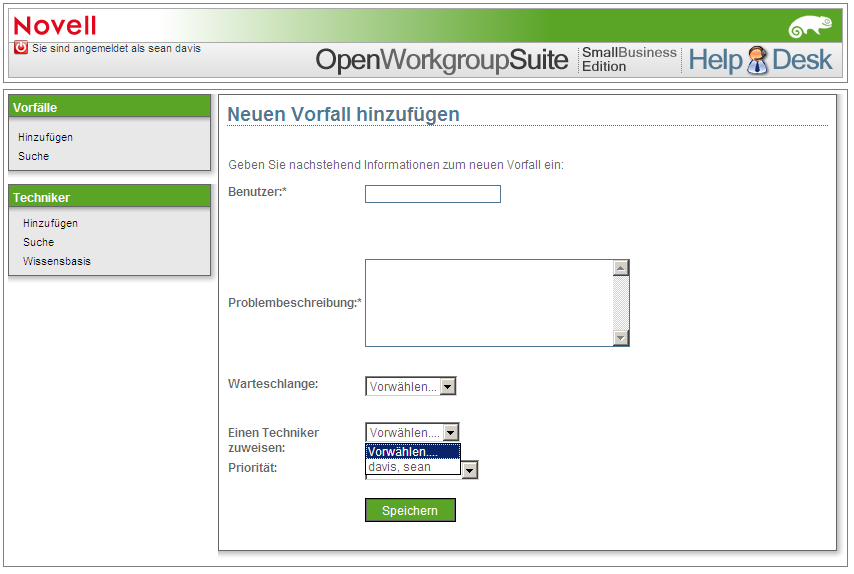Screen dimensions: 854x574
Task: Click 'Sie sind angemeldet als sean davis'
Action: coord(116,48)
